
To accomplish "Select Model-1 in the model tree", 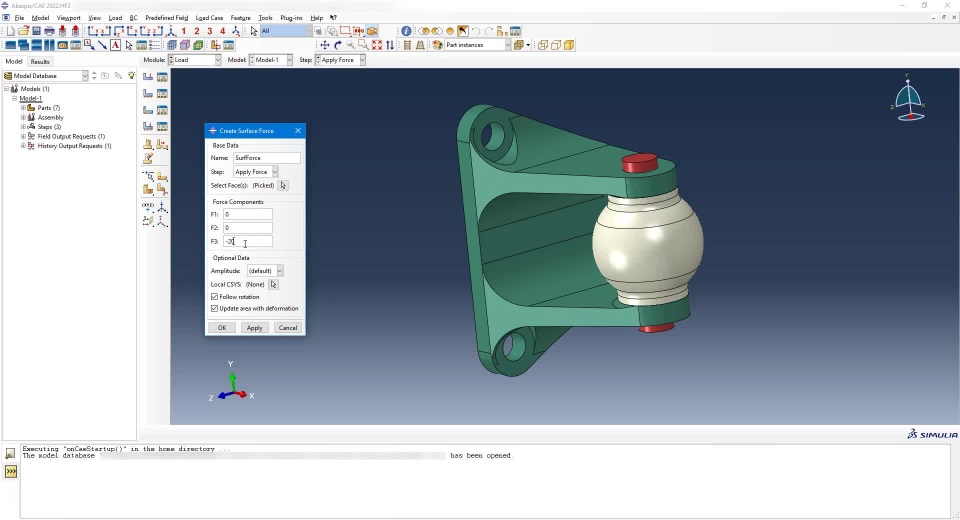I will (x=30, y=99).
